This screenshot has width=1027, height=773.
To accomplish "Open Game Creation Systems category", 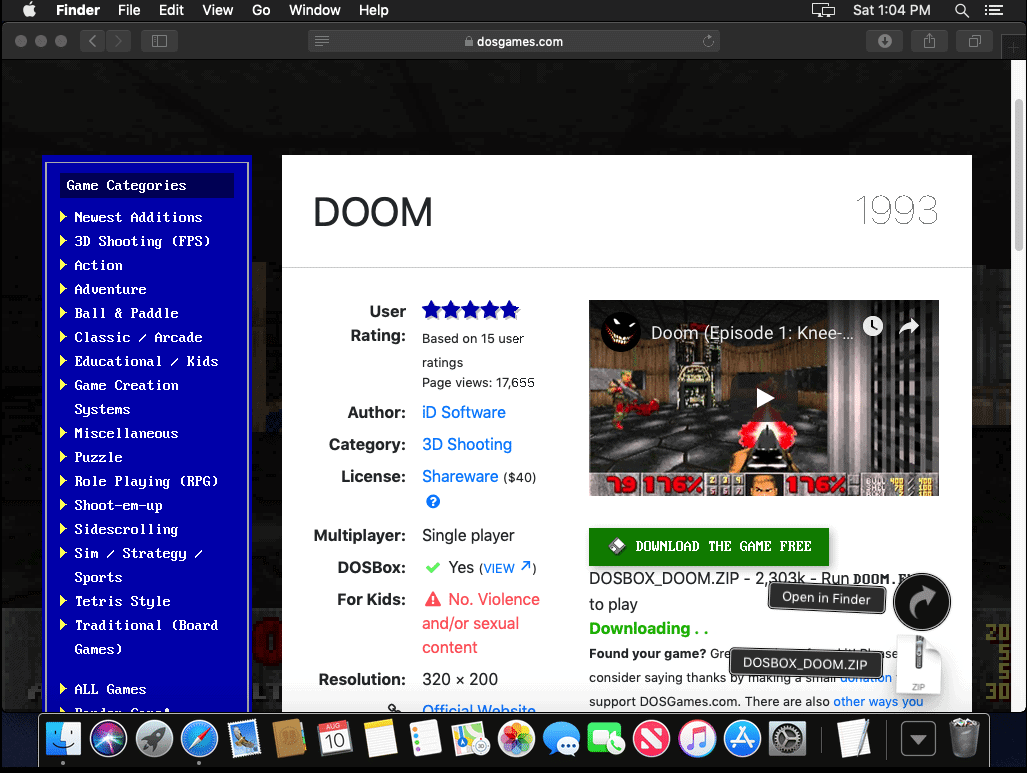I will tap(126, 397).
